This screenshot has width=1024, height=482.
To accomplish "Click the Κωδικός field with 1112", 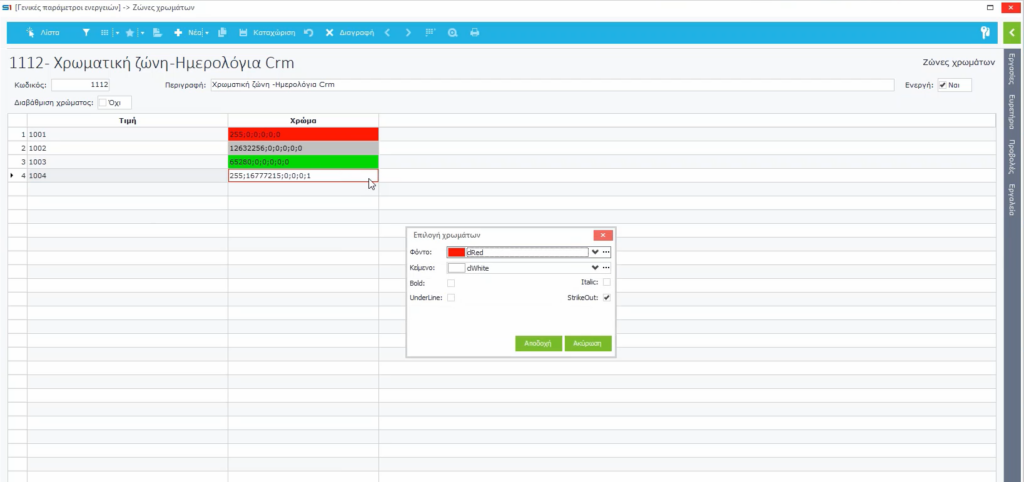I will [81, 85].
